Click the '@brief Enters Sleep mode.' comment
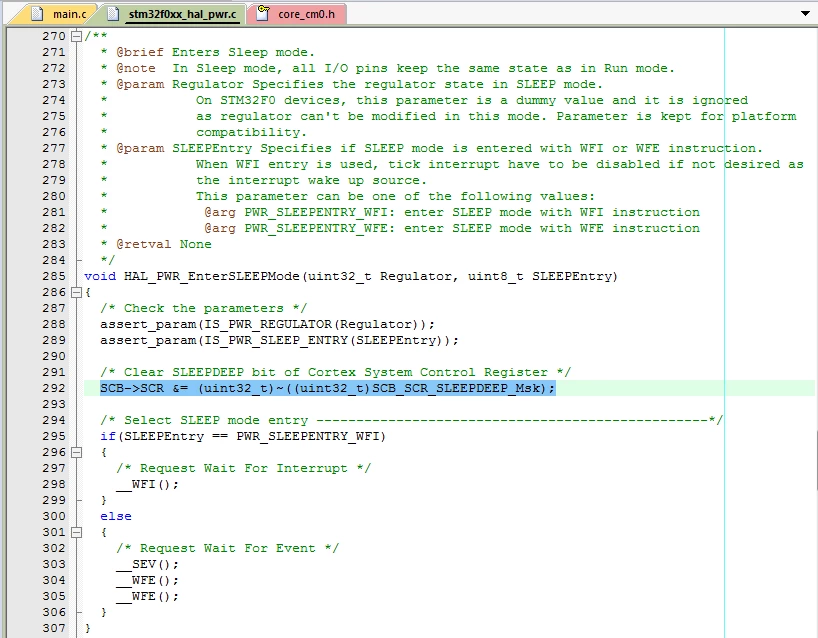Viewport: 818px width, 638px height. [x=215, y=52]
